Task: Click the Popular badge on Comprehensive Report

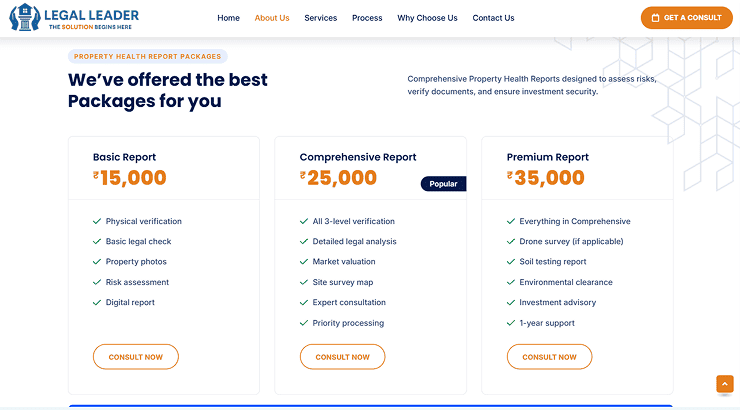Action: pos(443,184)
